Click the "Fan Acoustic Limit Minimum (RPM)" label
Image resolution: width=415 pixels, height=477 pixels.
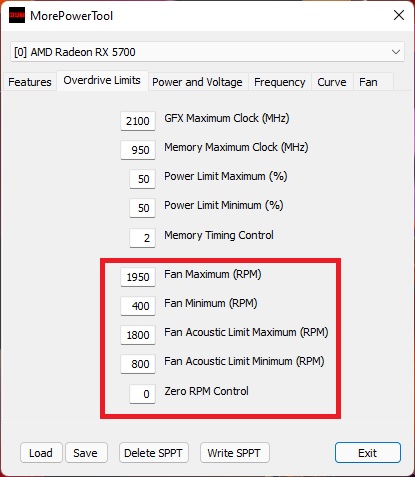(x=244, y=361)
